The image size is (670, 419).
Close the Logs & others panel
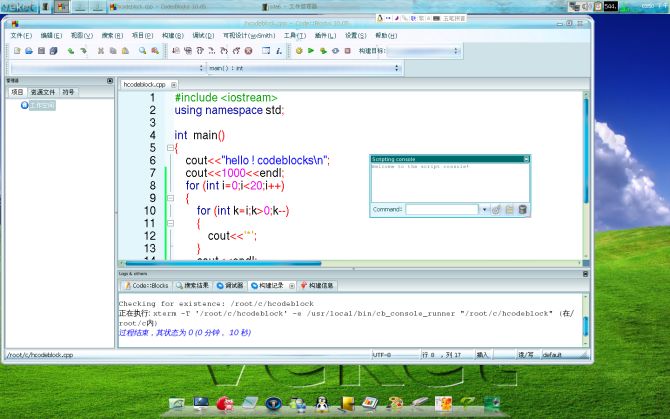pyautogui.click(x=585, y=274)
